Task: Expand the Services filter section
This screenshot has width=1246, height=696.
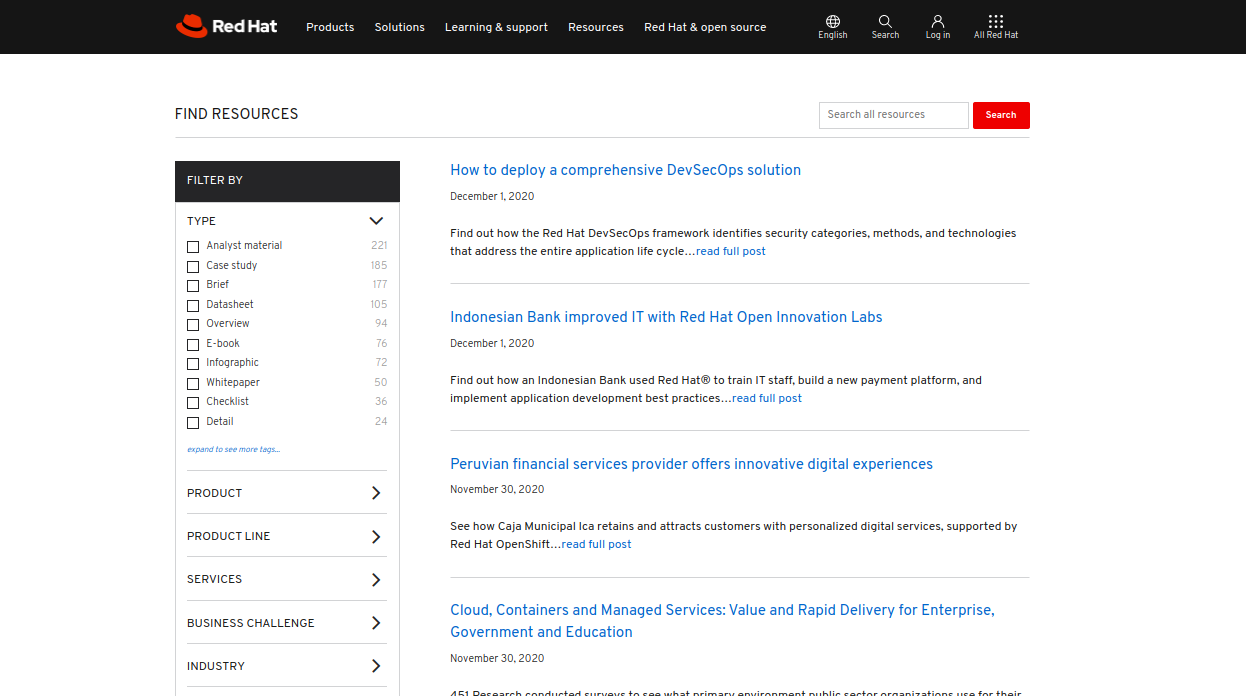Action: (x=376, y=580)
